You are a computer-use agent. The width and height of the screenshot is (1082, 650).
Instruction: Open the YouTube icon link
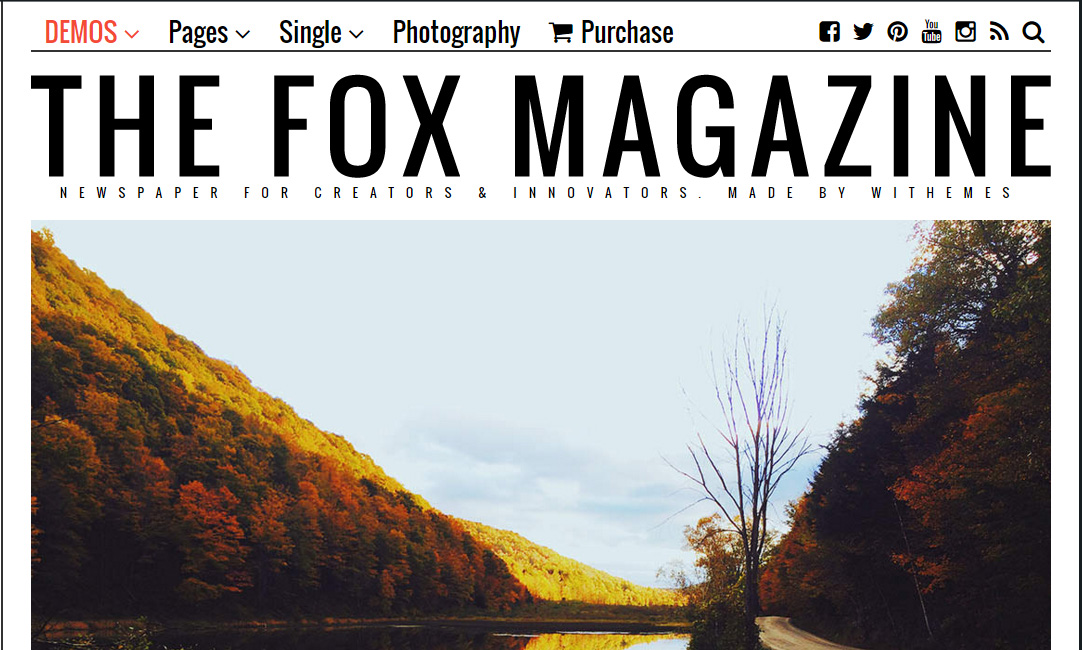click(931, 31)
